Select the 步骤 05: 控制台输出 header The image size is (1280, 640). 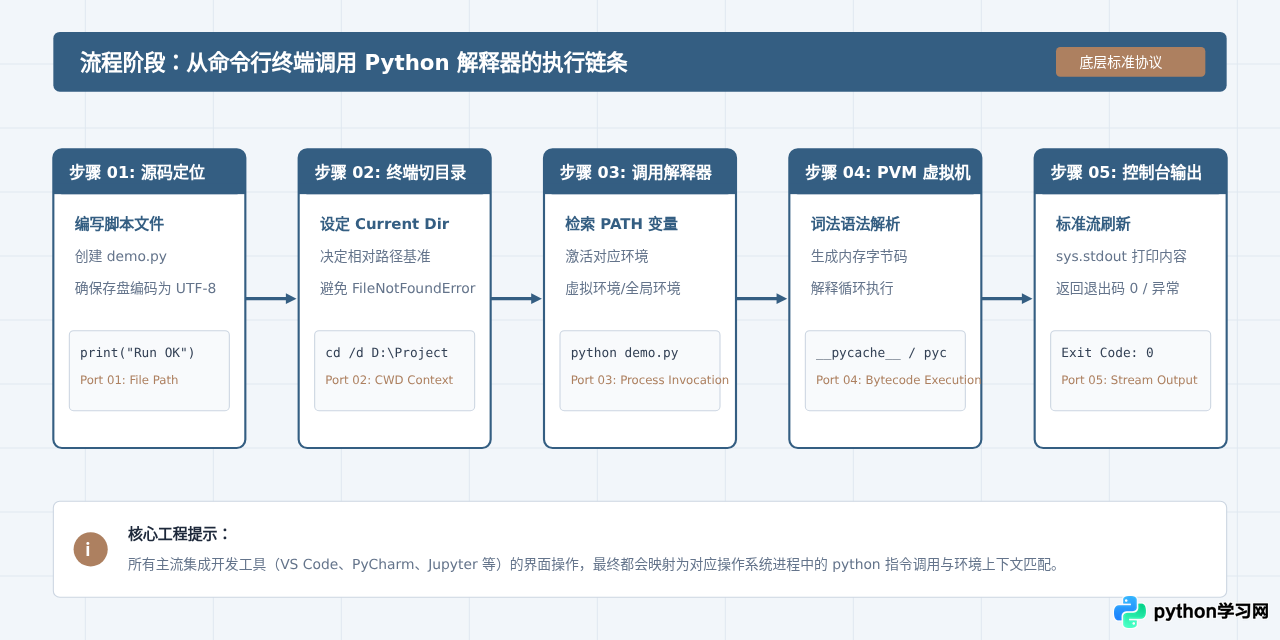click(x=1130, y=172)
